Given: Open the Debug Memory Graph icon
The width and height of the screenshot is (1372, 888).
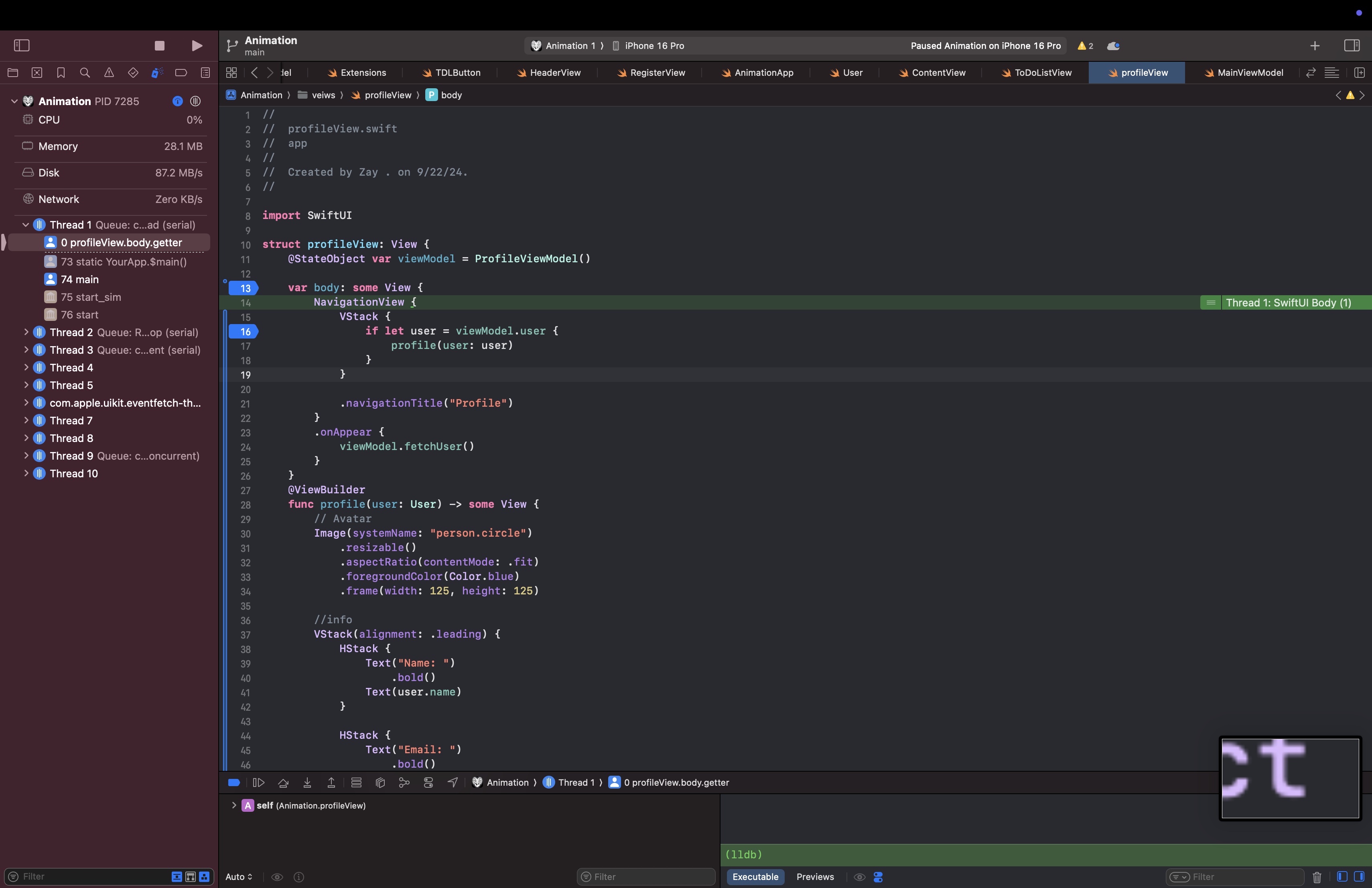Looking at the screenshot, I should coord(404,783).
